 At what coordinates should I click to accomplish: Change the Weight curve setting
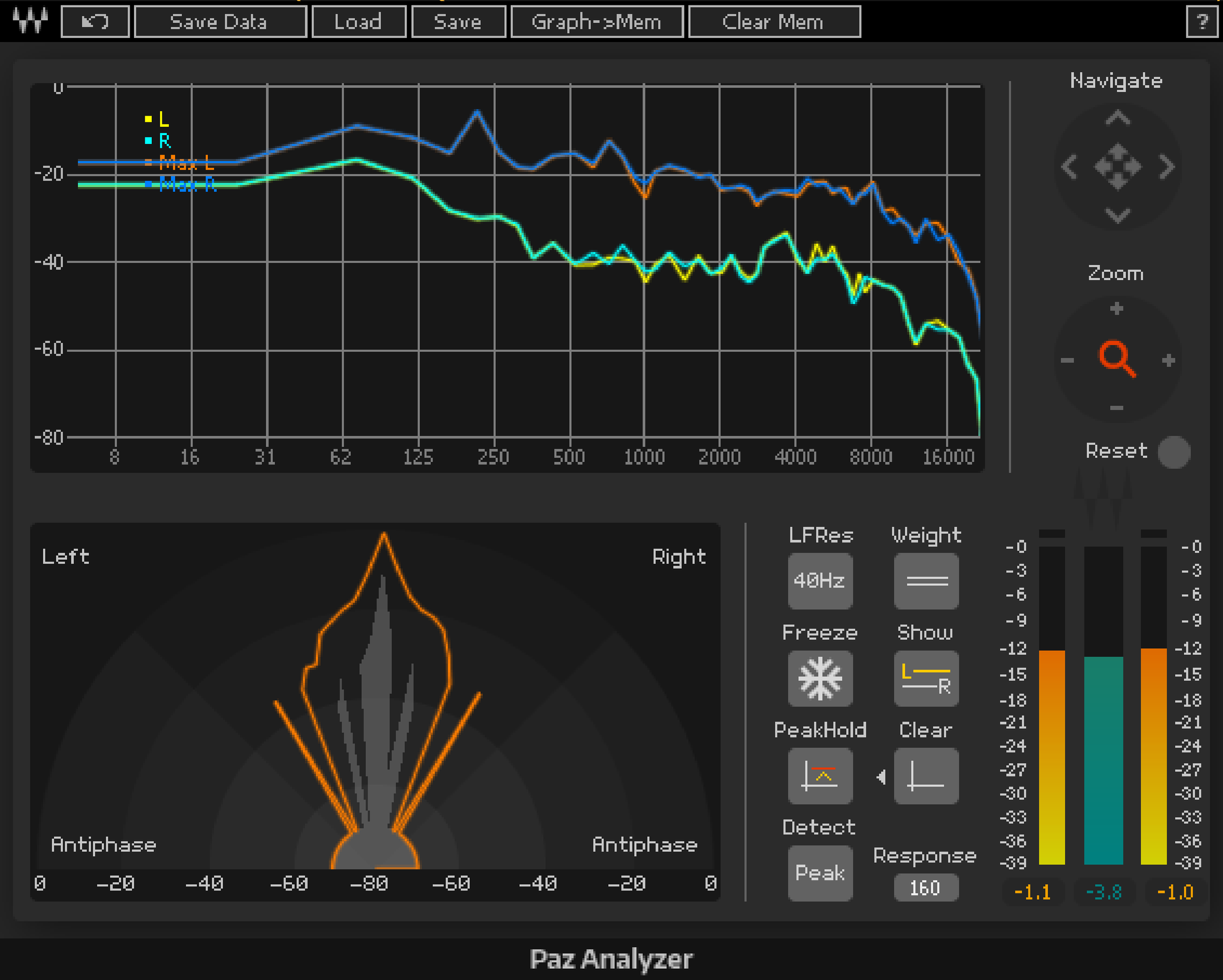pyautogui.click(x=926, y=581)
